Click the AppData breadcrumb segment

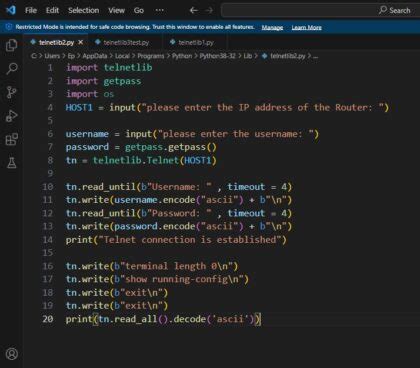[95, 56]
